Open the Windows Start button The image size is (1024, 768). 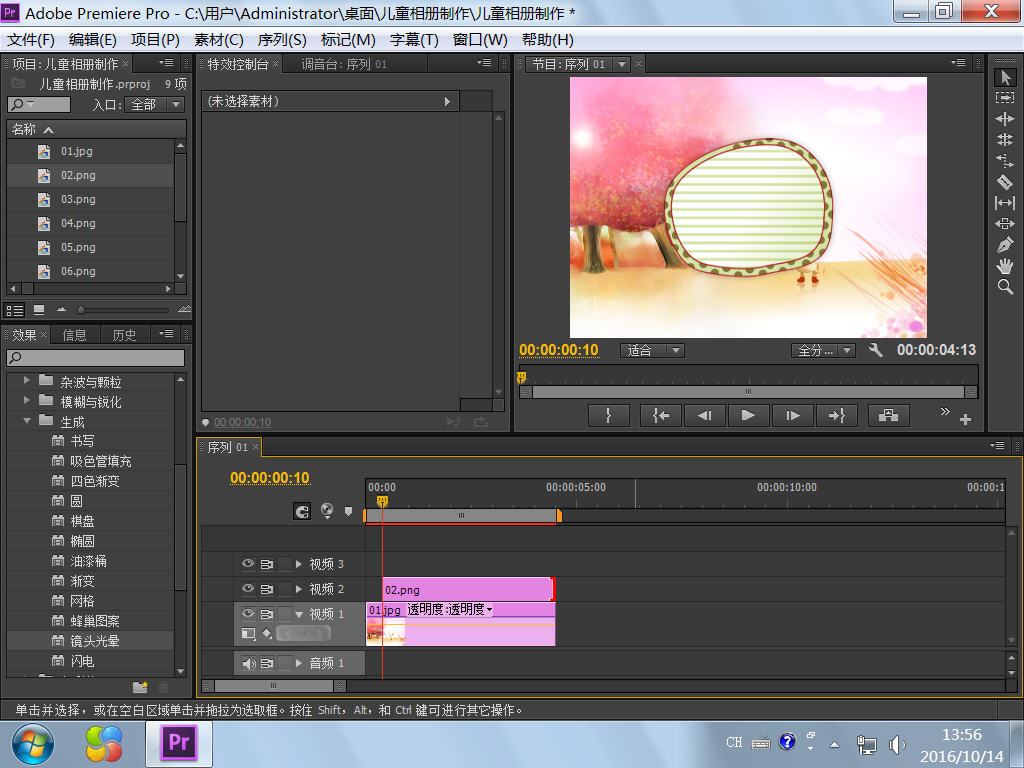33,744
